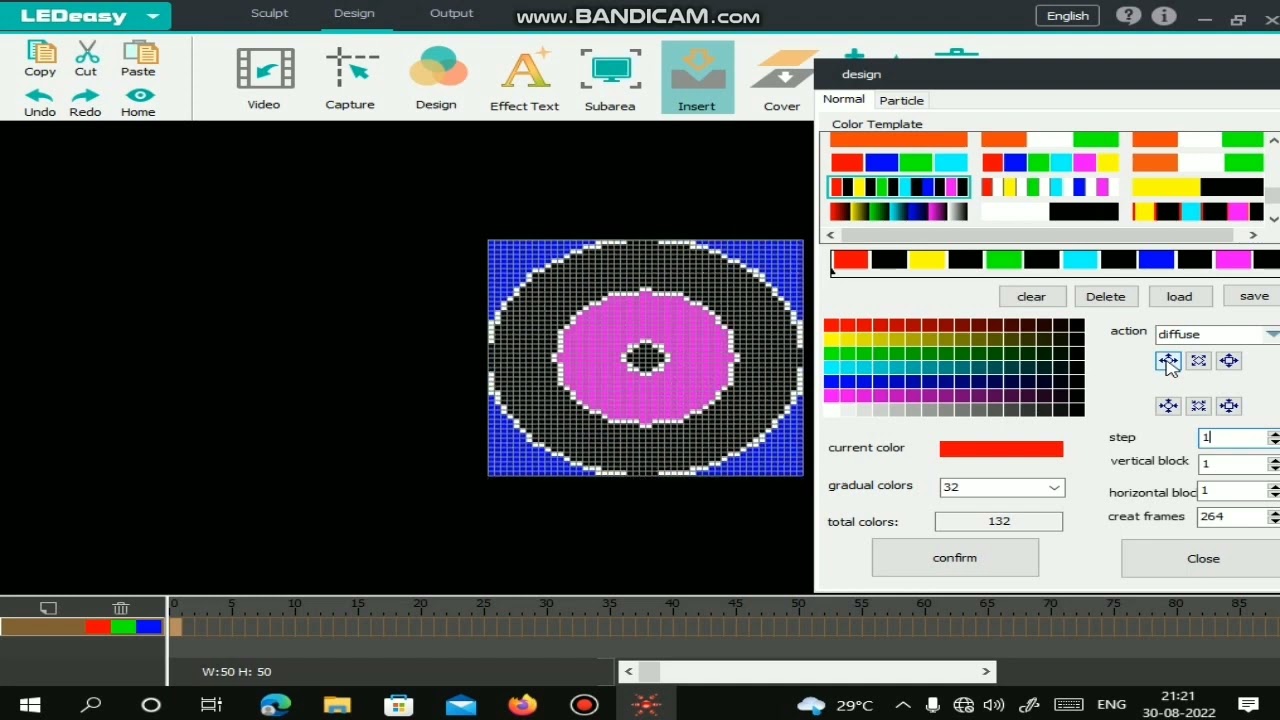Click the Close button in design panel
Screen dimensions: 1280x720
click(1201, 558)
